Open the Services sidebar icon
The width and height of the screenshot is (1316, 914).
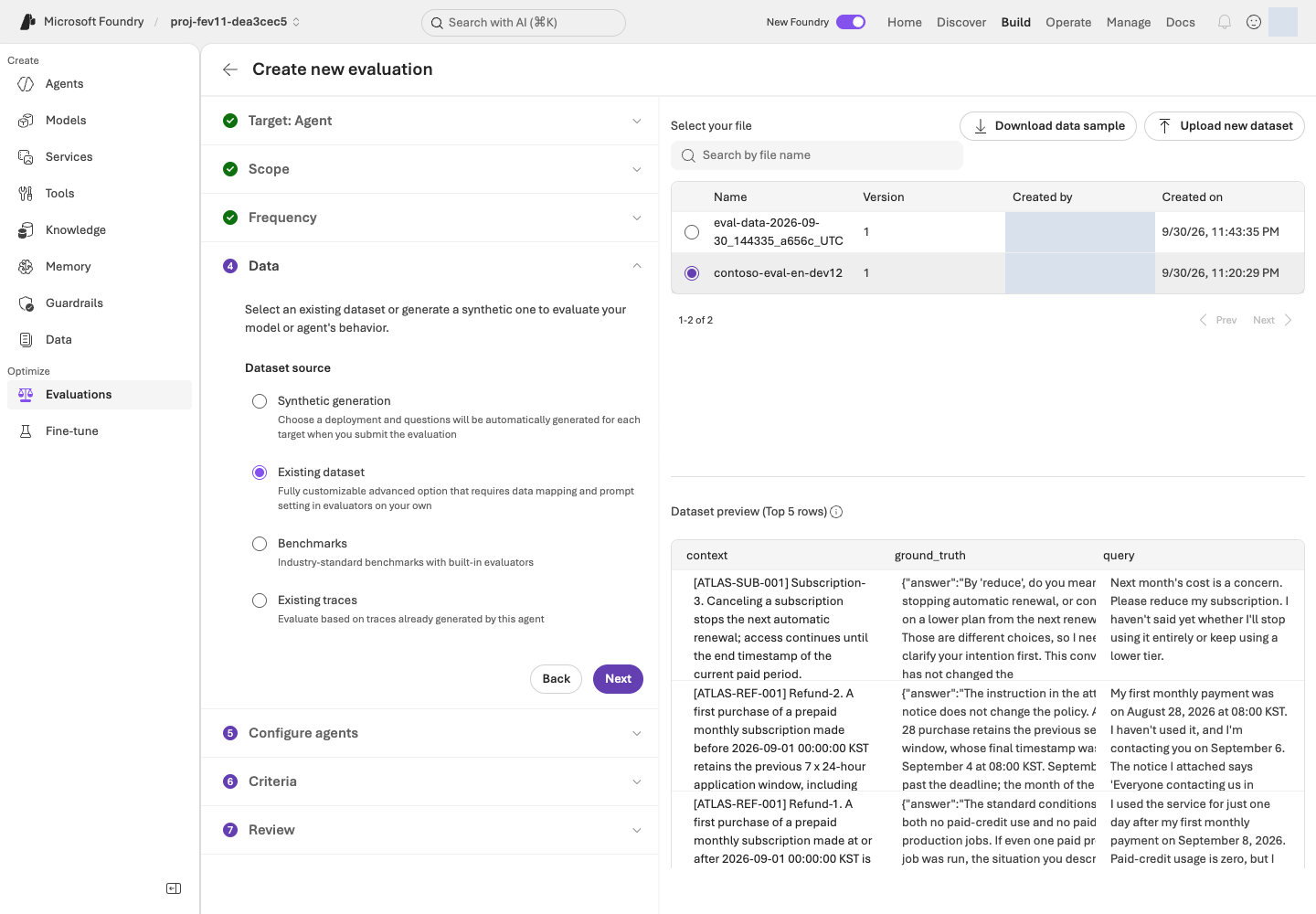point(26,157)
